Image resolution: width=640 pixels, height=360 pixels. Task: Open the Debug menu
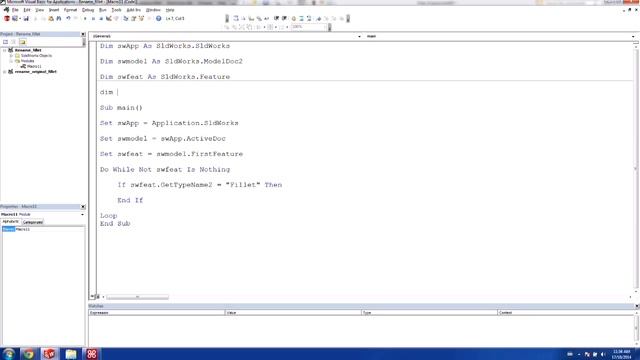(x=88, y=10)
